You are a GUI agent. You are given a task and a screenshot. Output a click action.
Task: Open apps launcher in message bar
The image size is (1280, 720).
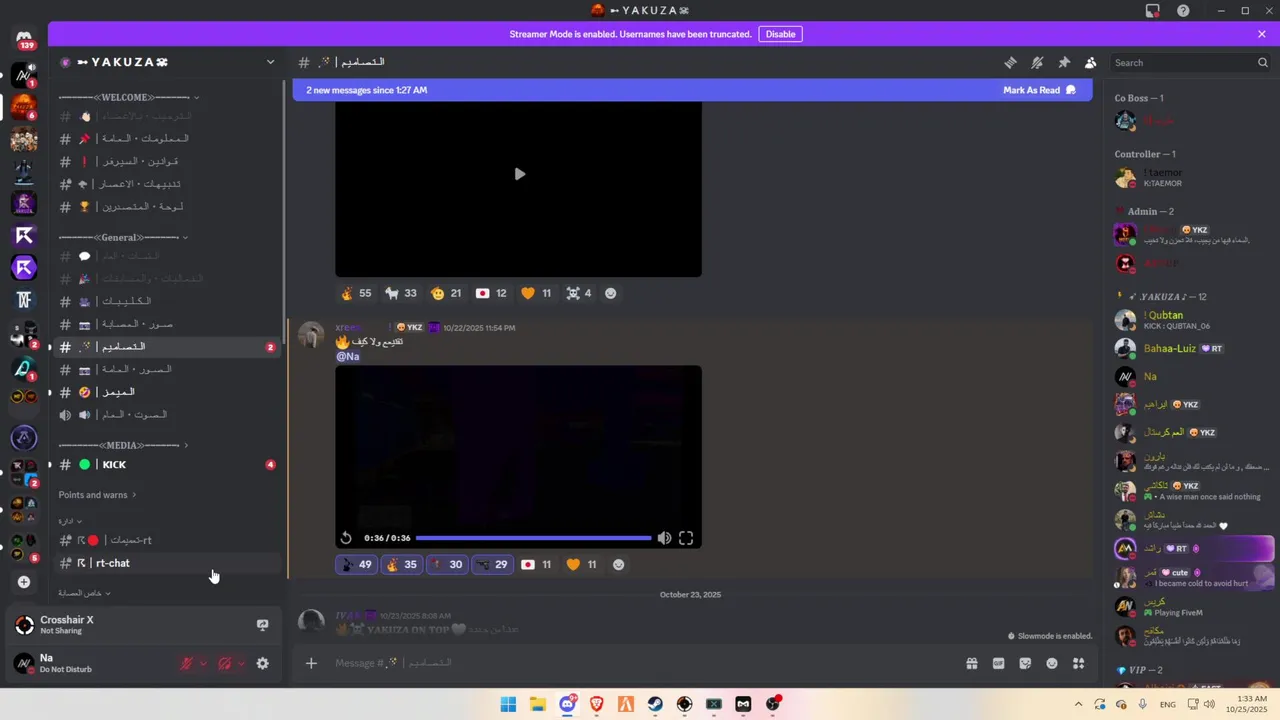click(1078, 663)
